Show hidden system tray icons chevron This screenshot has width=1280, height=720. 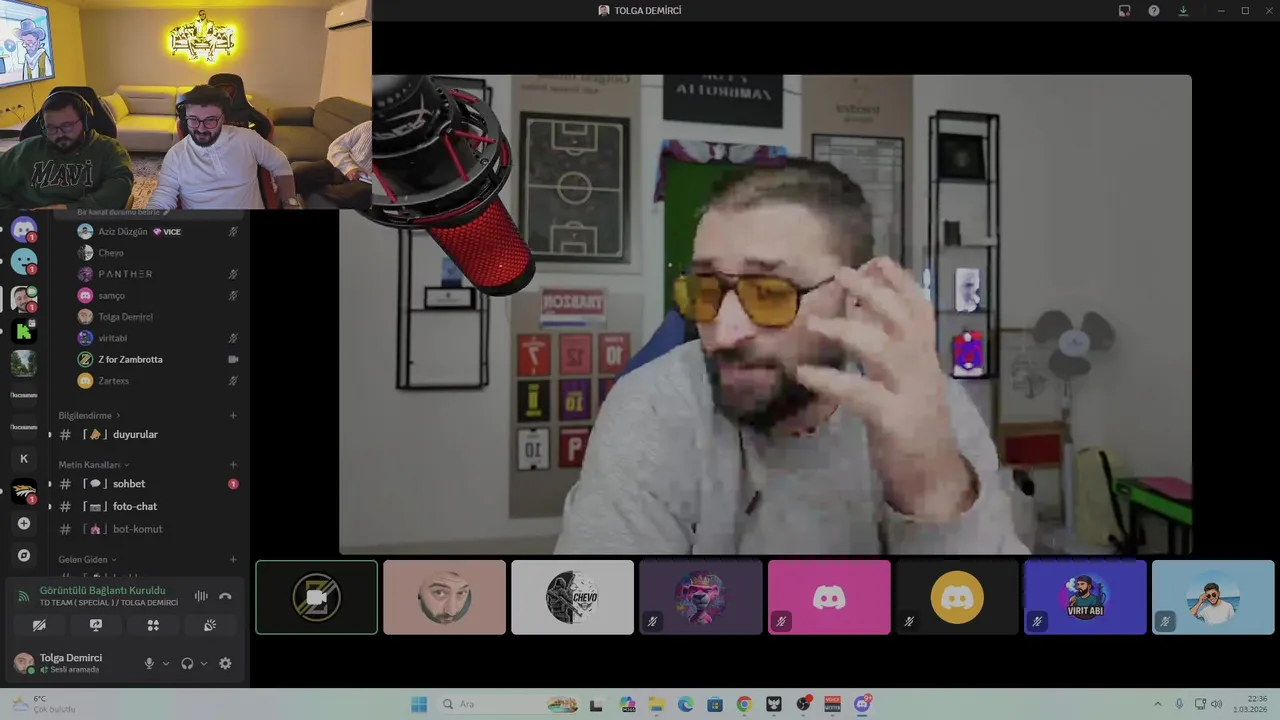pyautogui.click(x=1158, y=704)
